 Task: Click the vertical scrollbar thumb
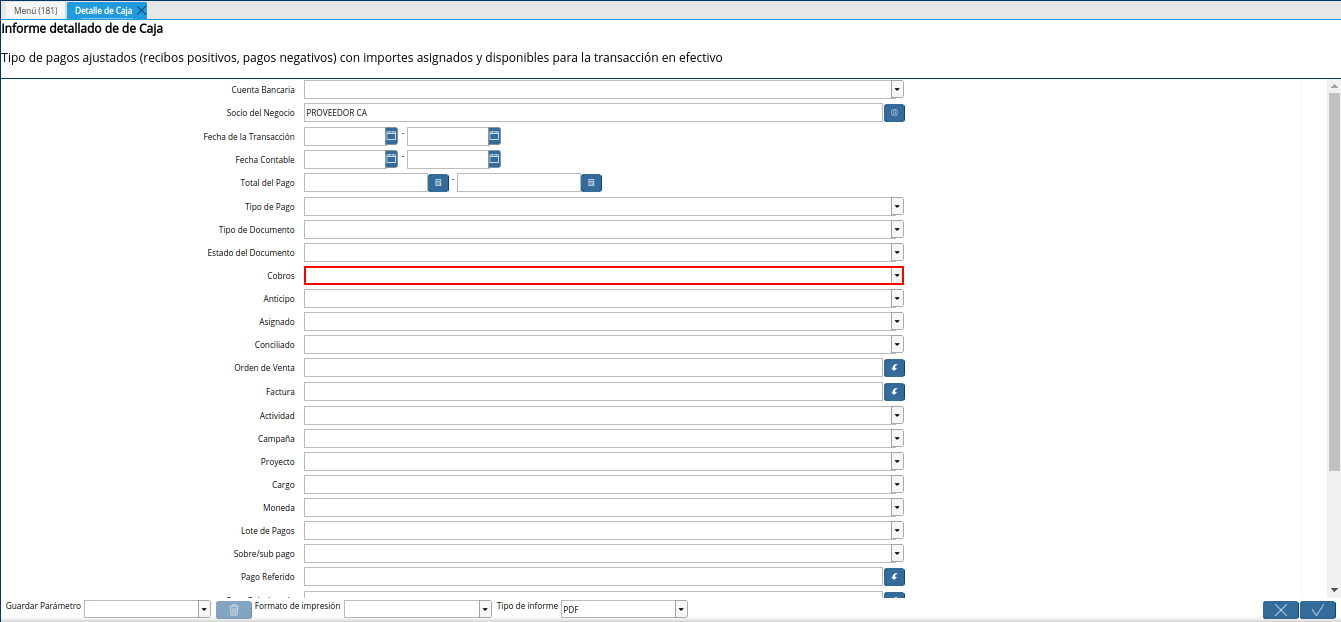coord(1334,280)
